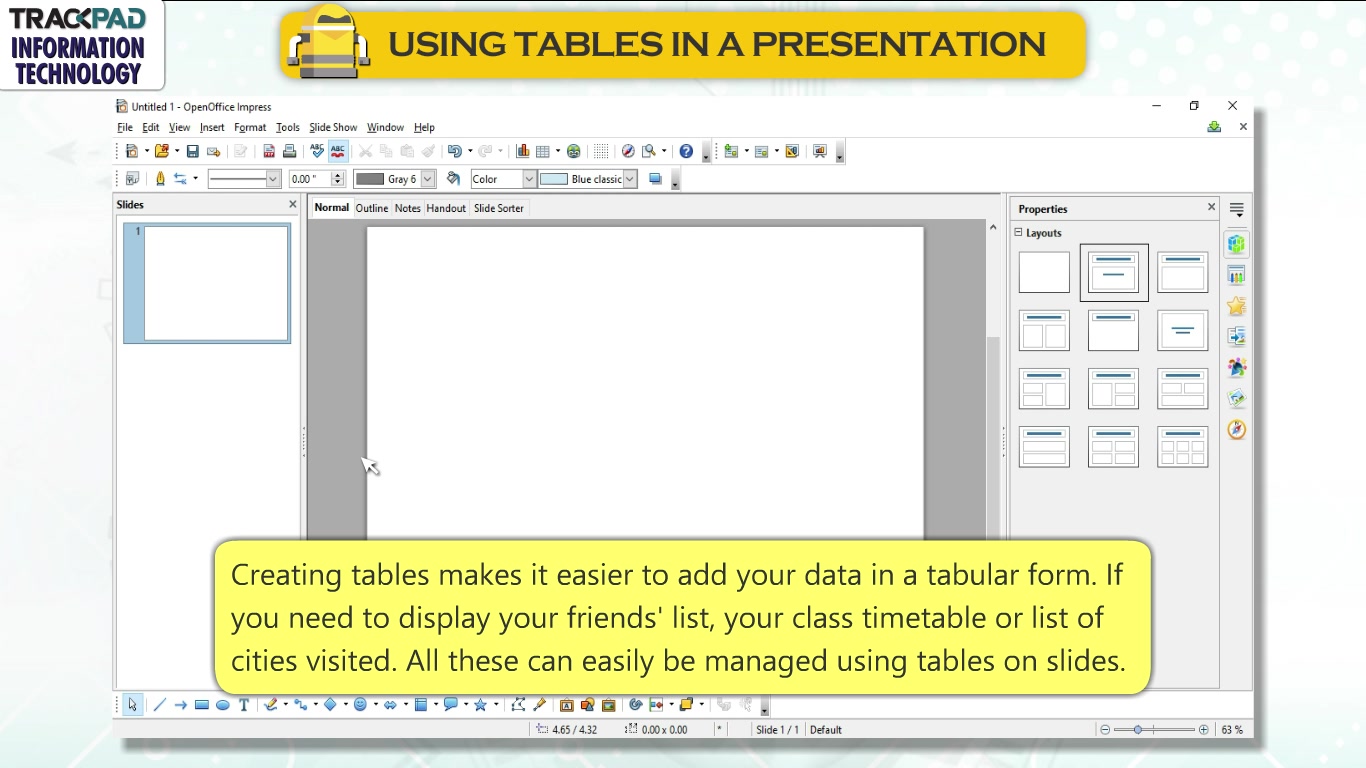Open Custom Animation star sidebar icon

(1237, 306)
